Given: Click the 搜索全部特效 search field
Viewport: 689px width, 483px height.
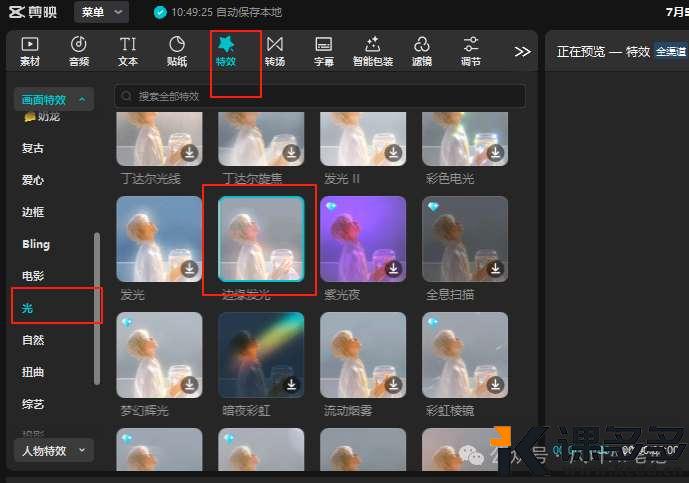Looking at the screenshot, I should tap(320, 96).
